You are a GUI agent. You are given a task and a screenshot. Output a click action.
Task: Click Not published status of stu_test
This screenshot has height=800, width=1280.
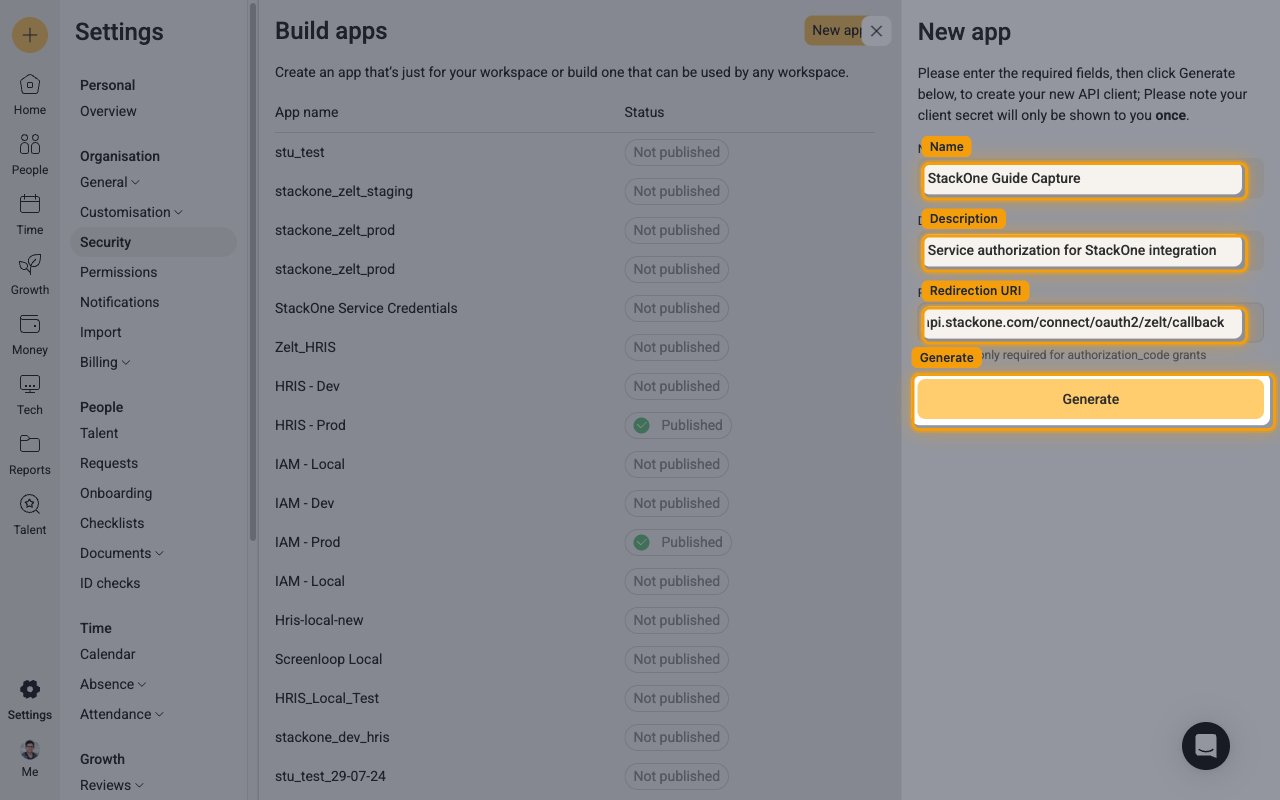tap(676, 152)
